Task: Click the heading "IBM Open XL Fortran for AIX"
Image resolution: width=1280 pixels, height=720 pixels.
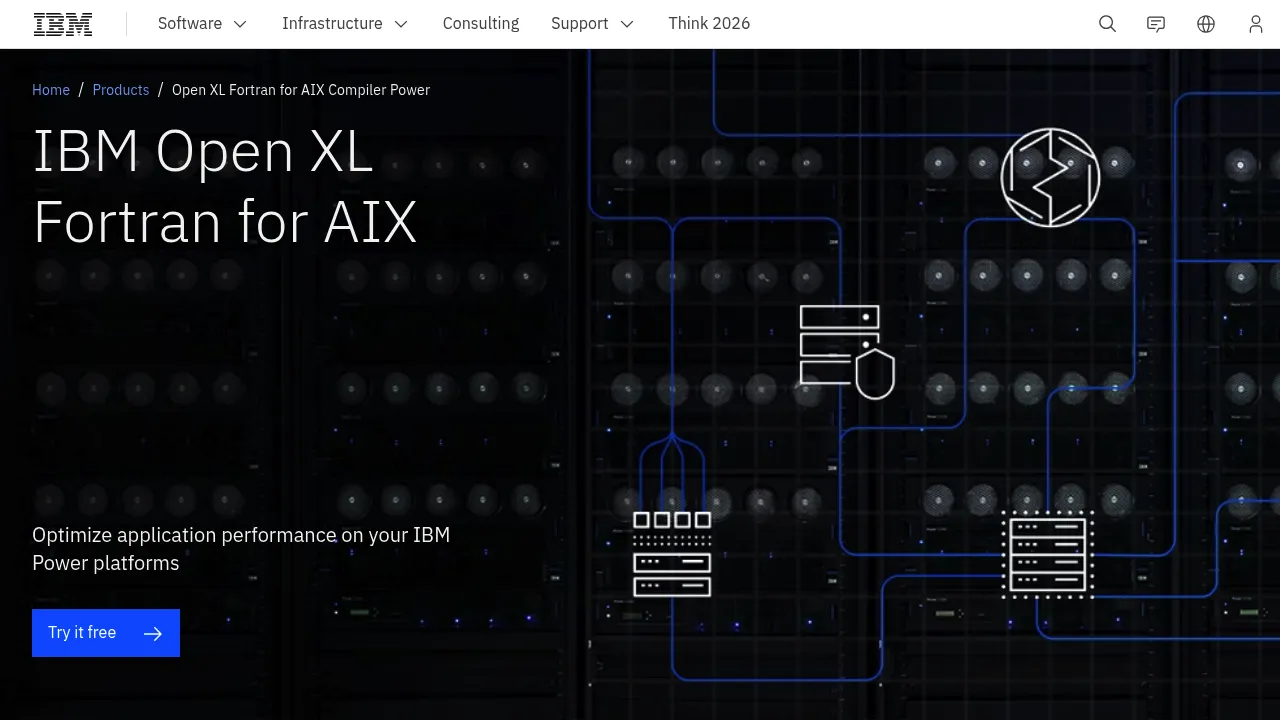Action: (225, 186)
